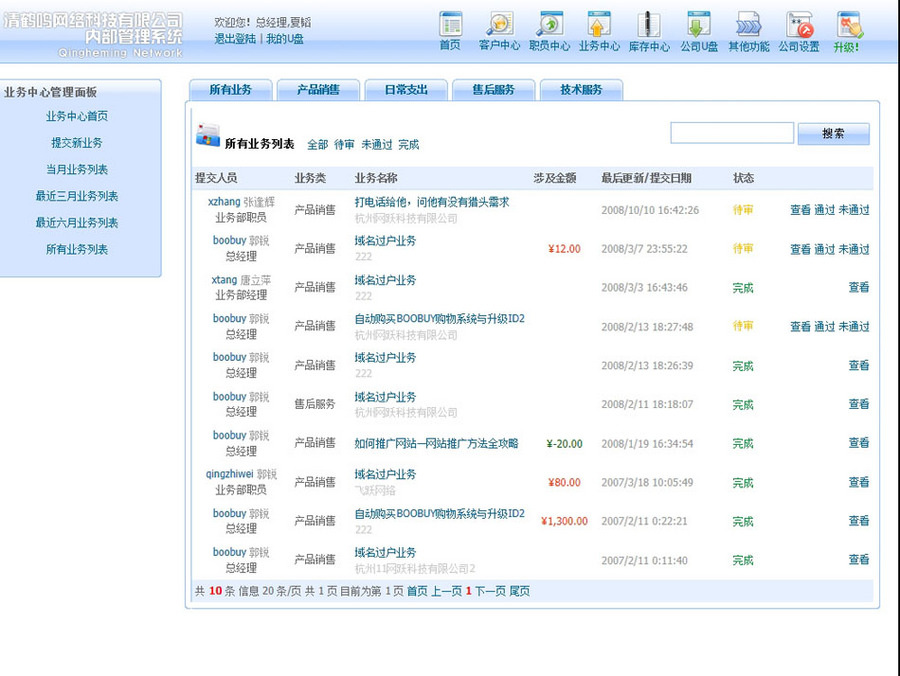Filter list by 未通过
The image size is (900, 676).
coord(377,145)
